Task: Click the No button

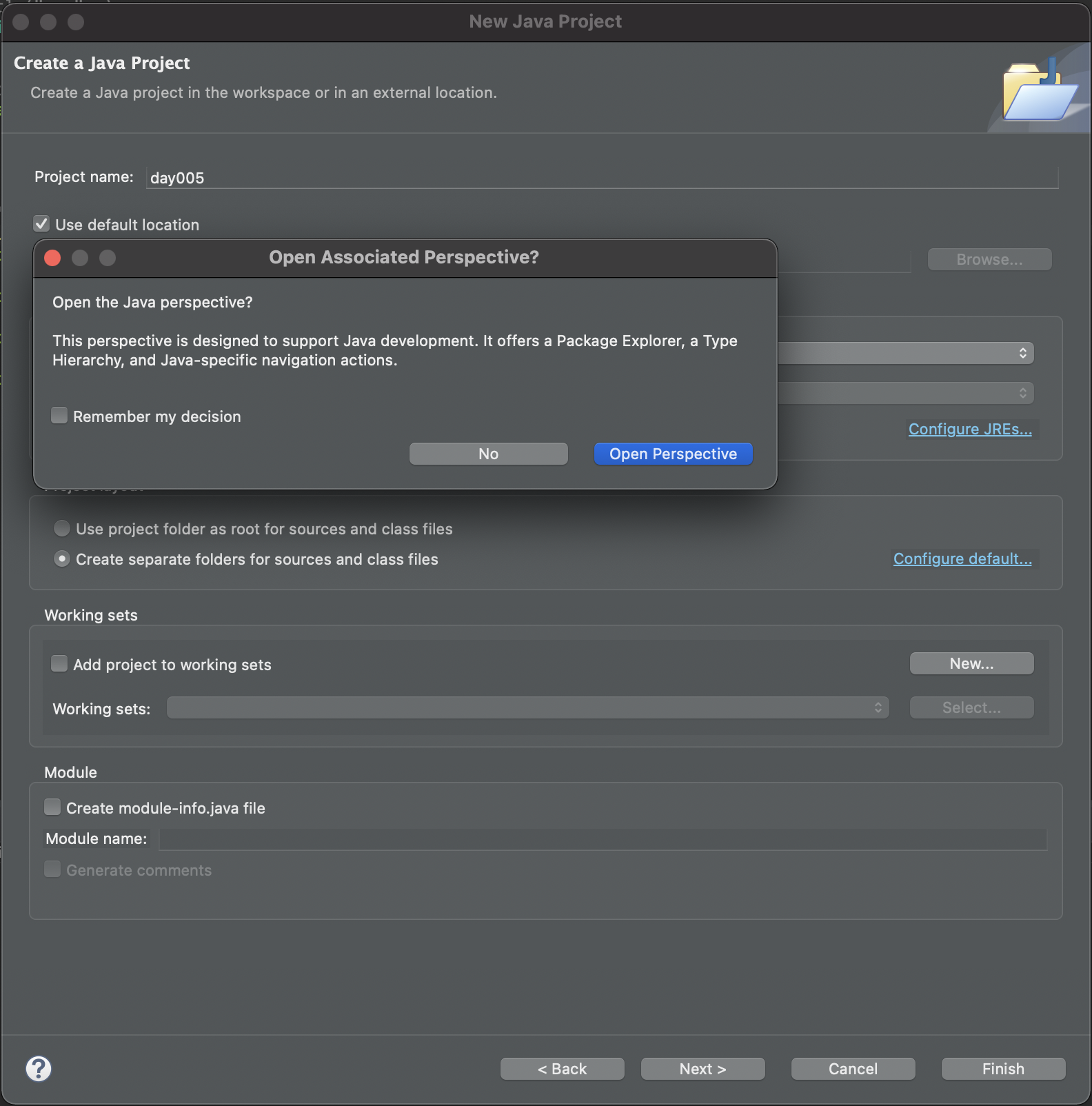Action: tap(489, 454)
